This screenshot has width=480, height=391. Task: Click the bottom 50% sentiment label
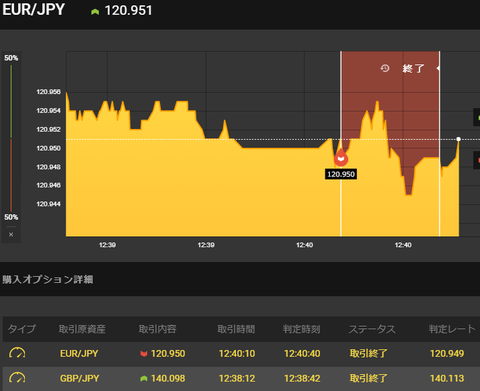[x=11, y=217]
